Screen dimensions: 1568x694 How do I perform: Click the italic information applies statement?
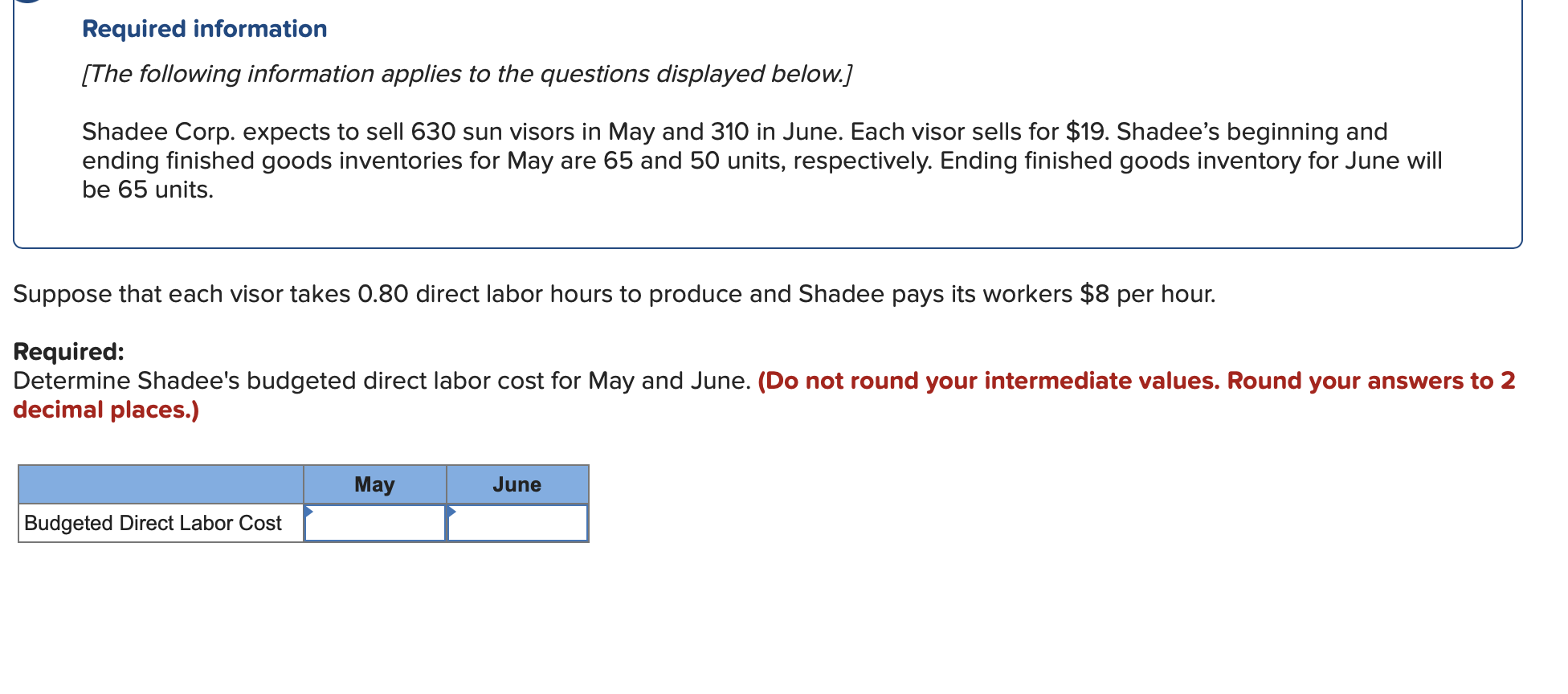coord(466,73)
